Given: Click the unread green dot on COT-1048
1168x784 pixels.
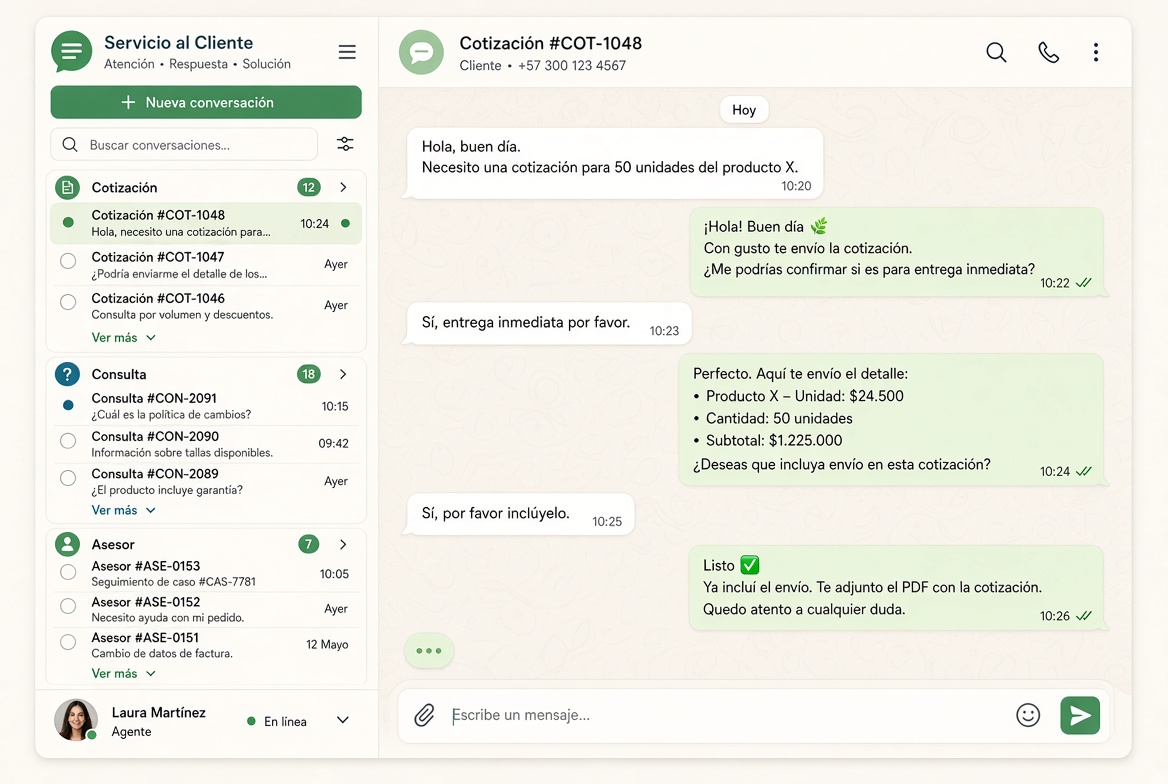Looking at the screenshot, I should point(346,223).
